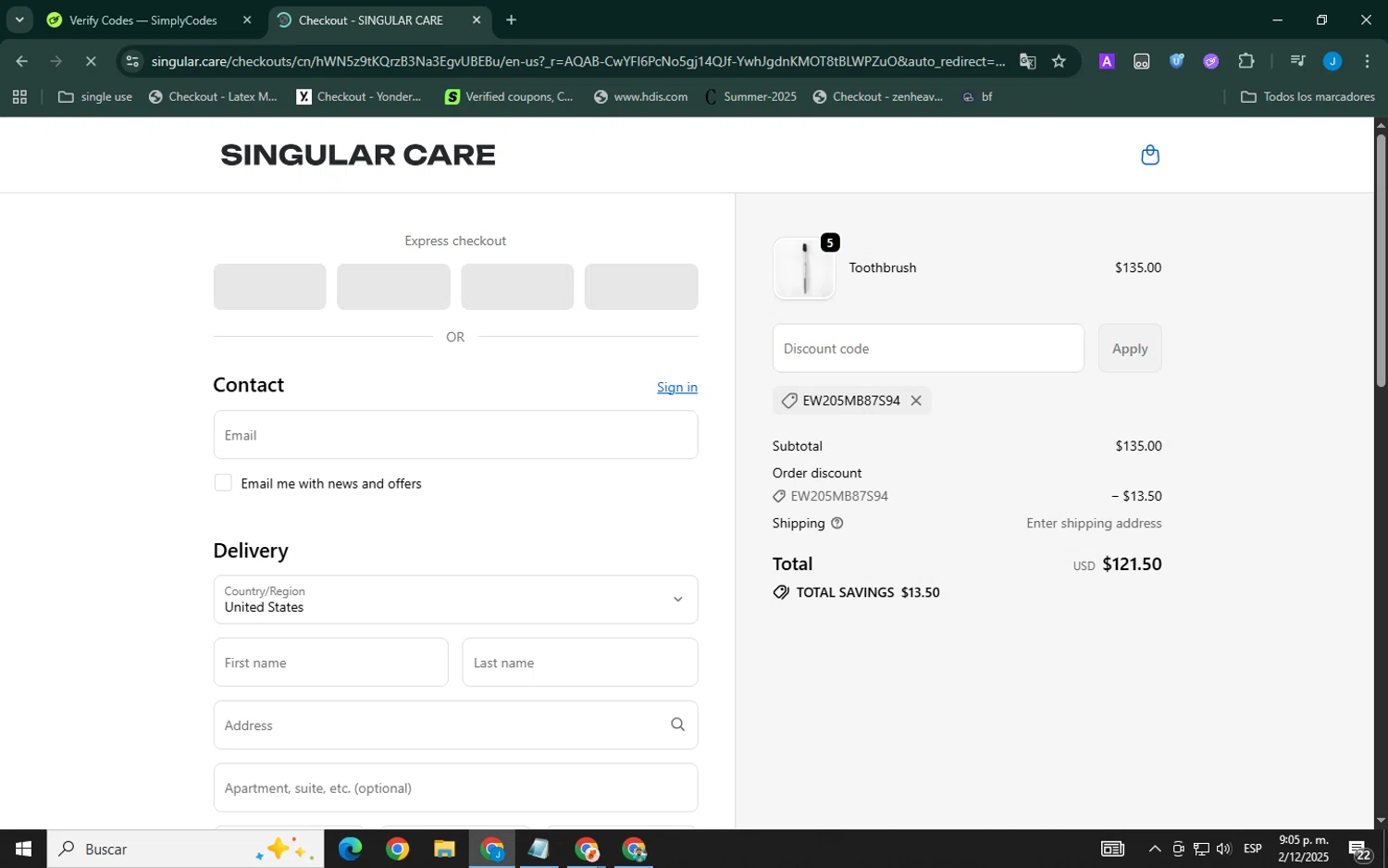Open the Chrome profile avatar J
Viewport: 1388px width, 868px height.
point(1332,62)
